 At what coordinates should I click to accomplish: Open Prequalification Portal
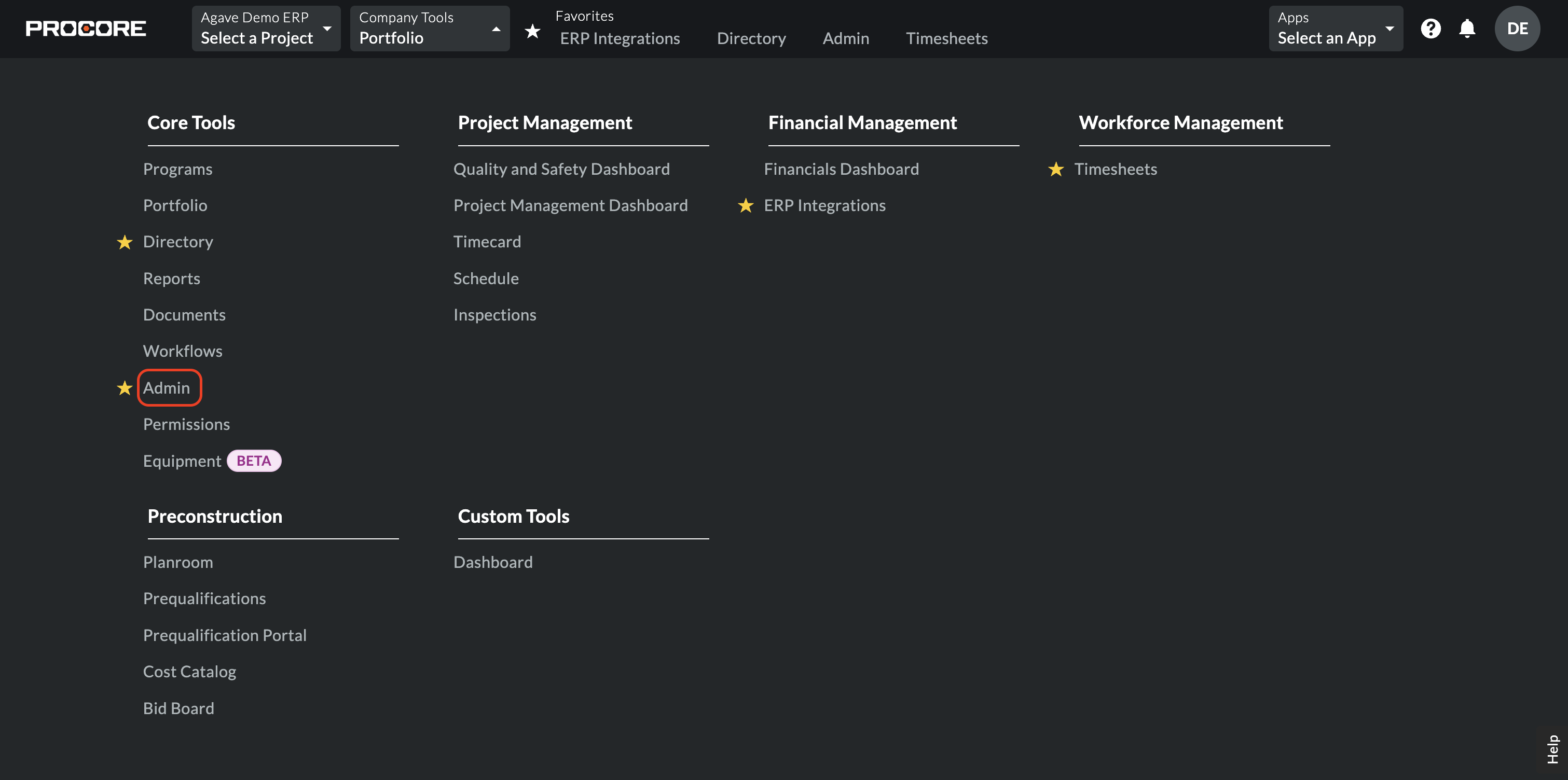click(225, 635)
